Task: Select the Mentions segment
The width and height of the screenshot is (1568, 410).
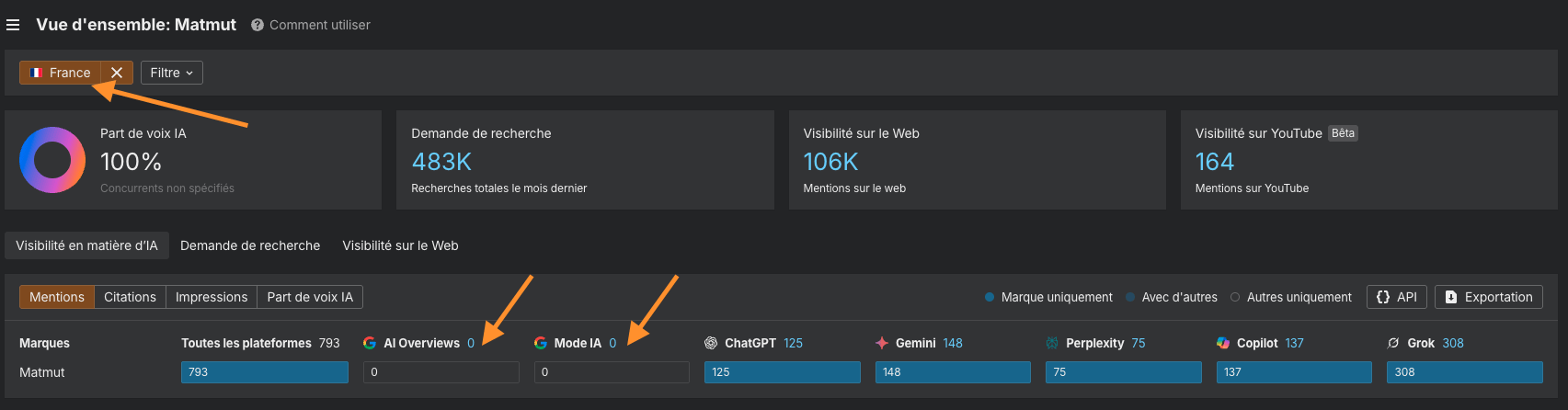Action: pyautogui.click(x=57, y=297)
